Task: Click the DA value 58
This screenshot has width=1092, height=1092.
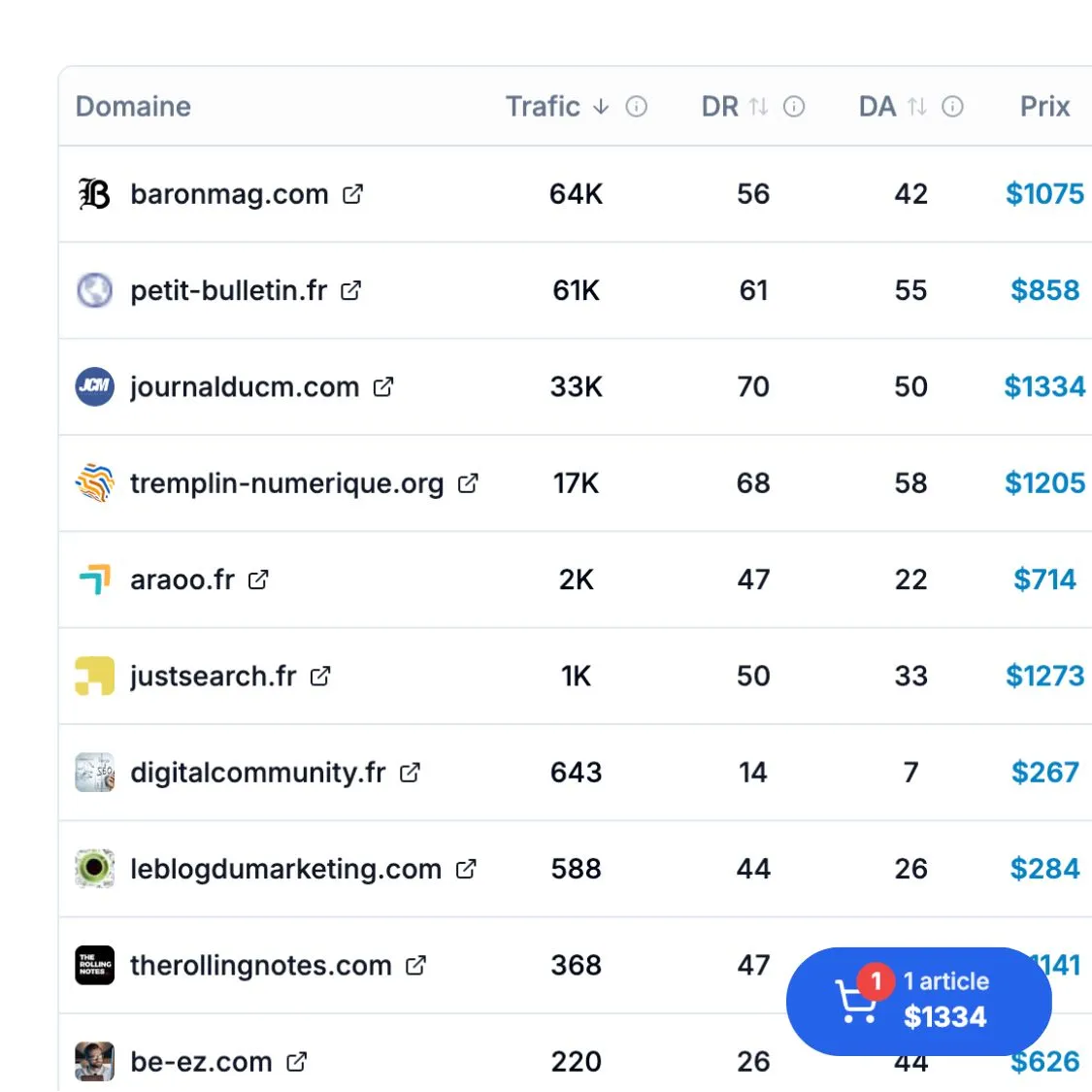Action: pyautogui.click(x=910, y=482)
